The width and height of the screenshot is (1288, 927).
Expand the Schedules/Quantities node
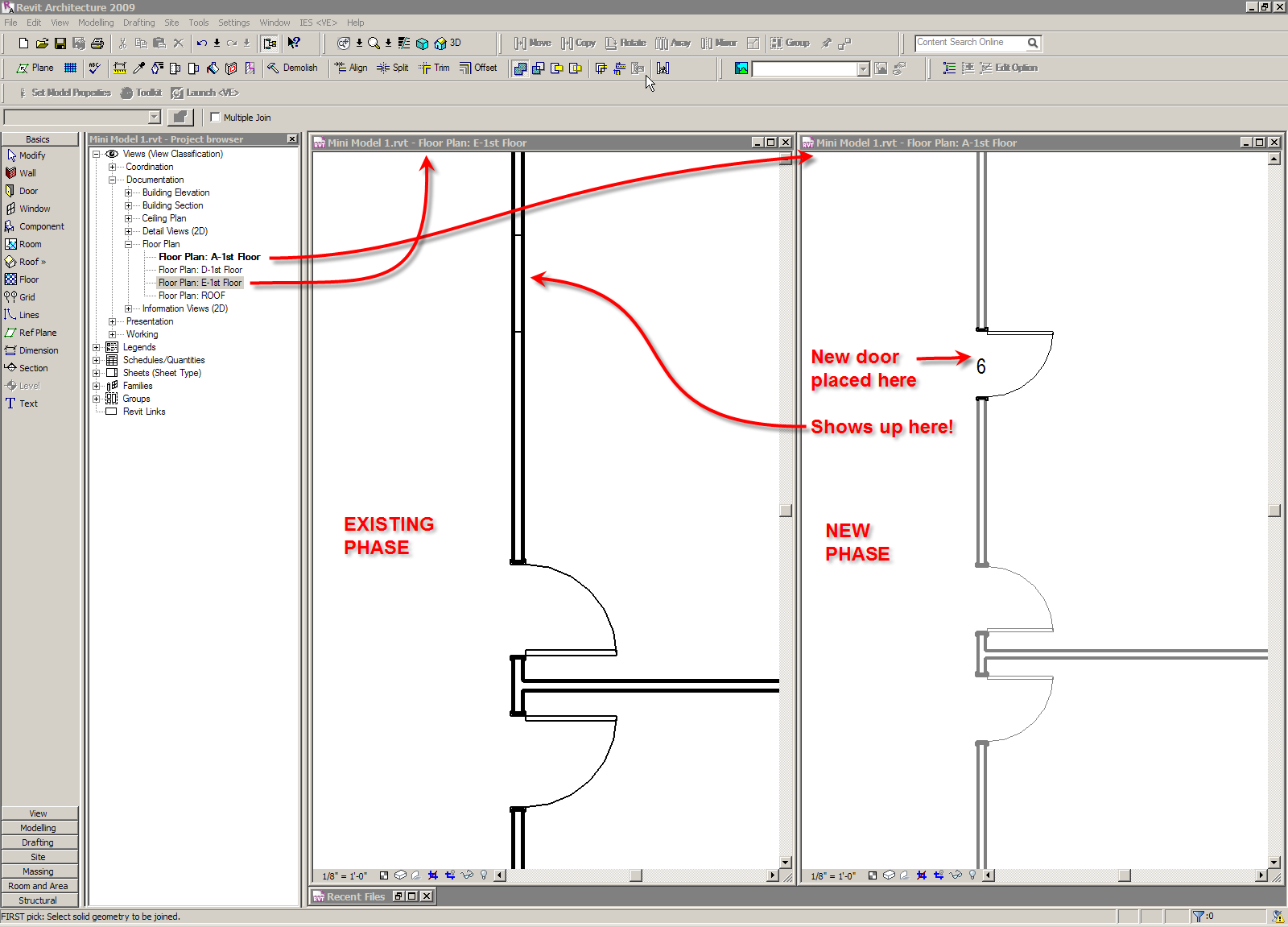coord(96,360)
